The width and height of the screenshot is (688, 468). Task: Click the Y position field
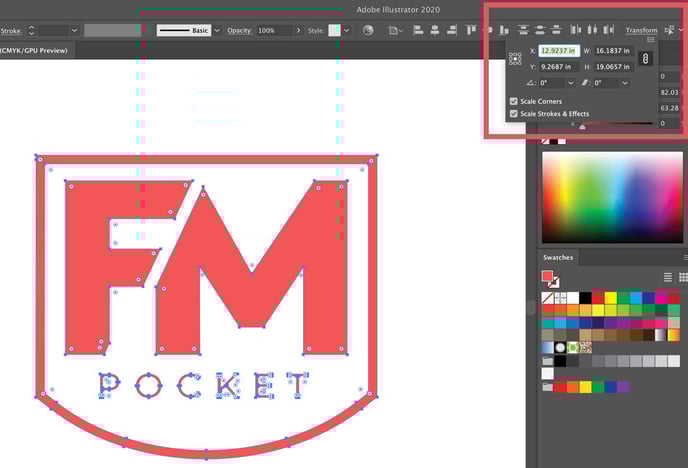click(559, 67)
